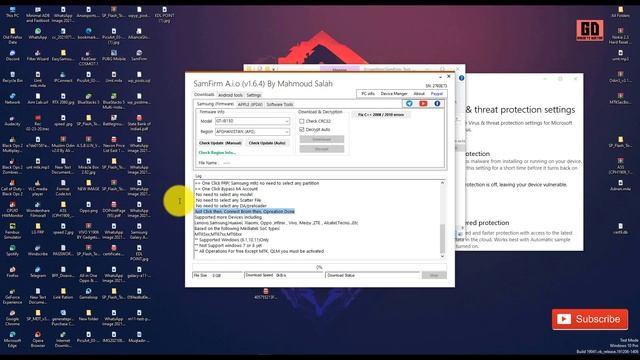The height and width of the screenshot is (360, 640).
Task: Open the Settings tab in SamFirm
Action: (253, 95)
